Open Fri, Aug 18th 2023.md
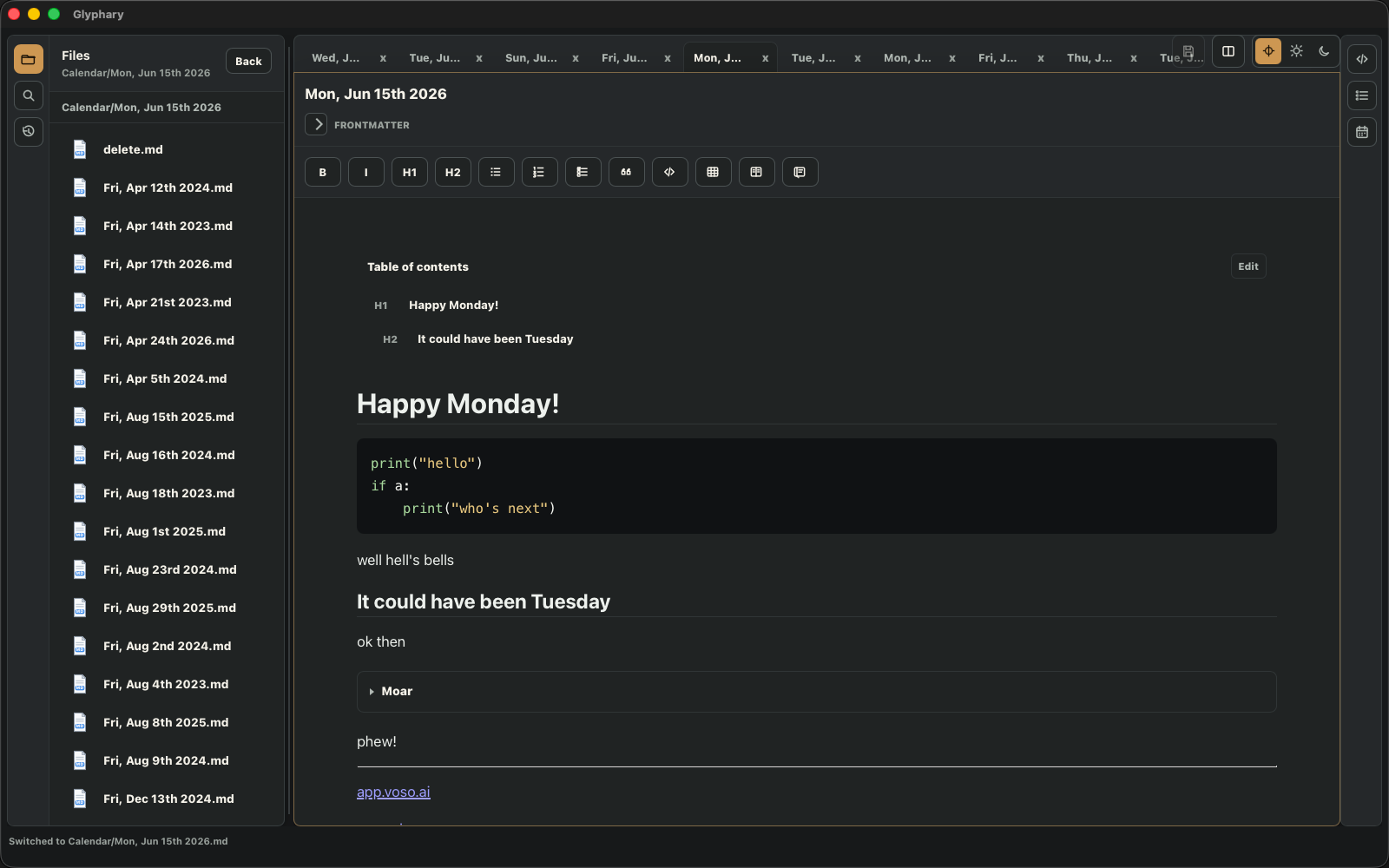The width and height of the screenshot is (1389, 868). tap(167, 493)
